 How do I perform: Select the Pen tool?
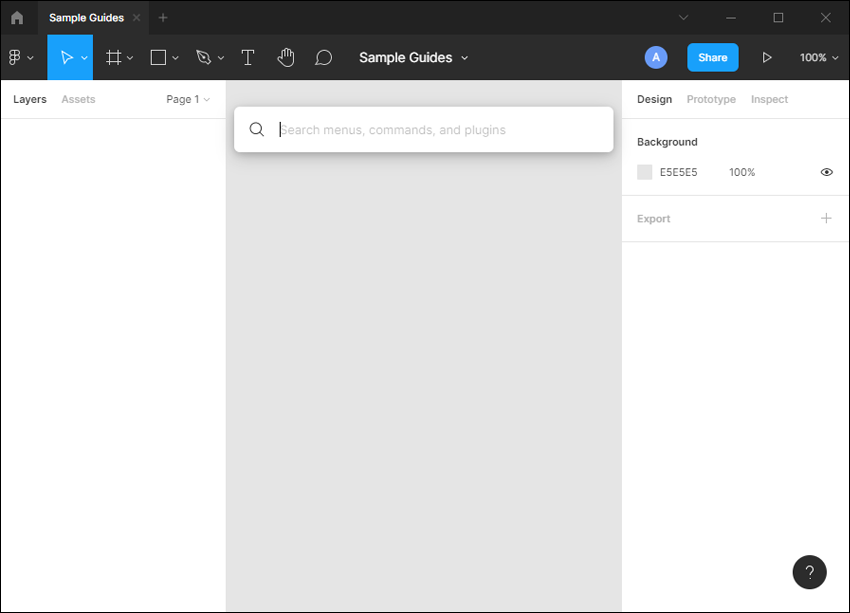[203, 57]
